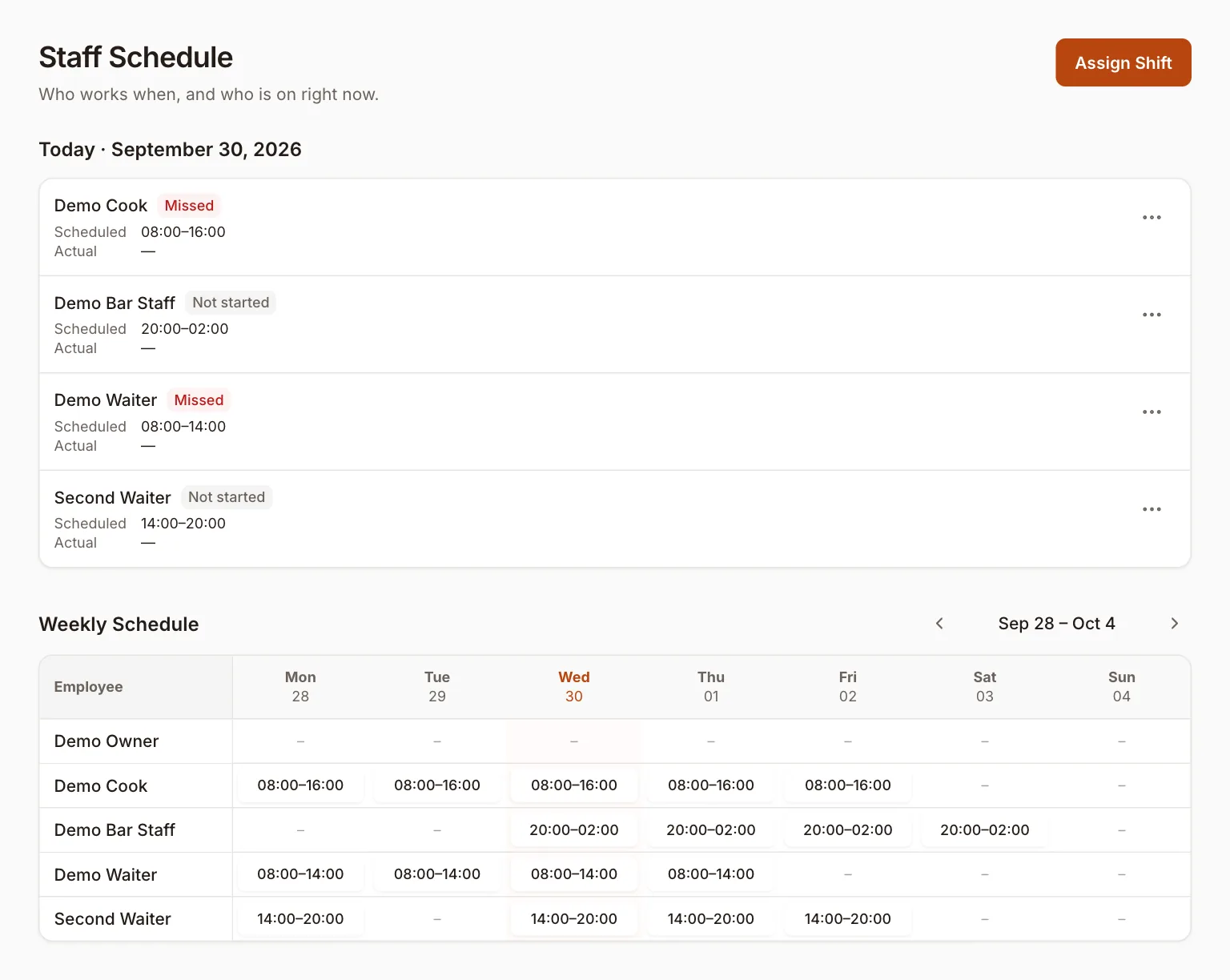Click the Not started badge for Second Waiter
The width and height of the screenshot is (1230, 980).
[227, 497]
